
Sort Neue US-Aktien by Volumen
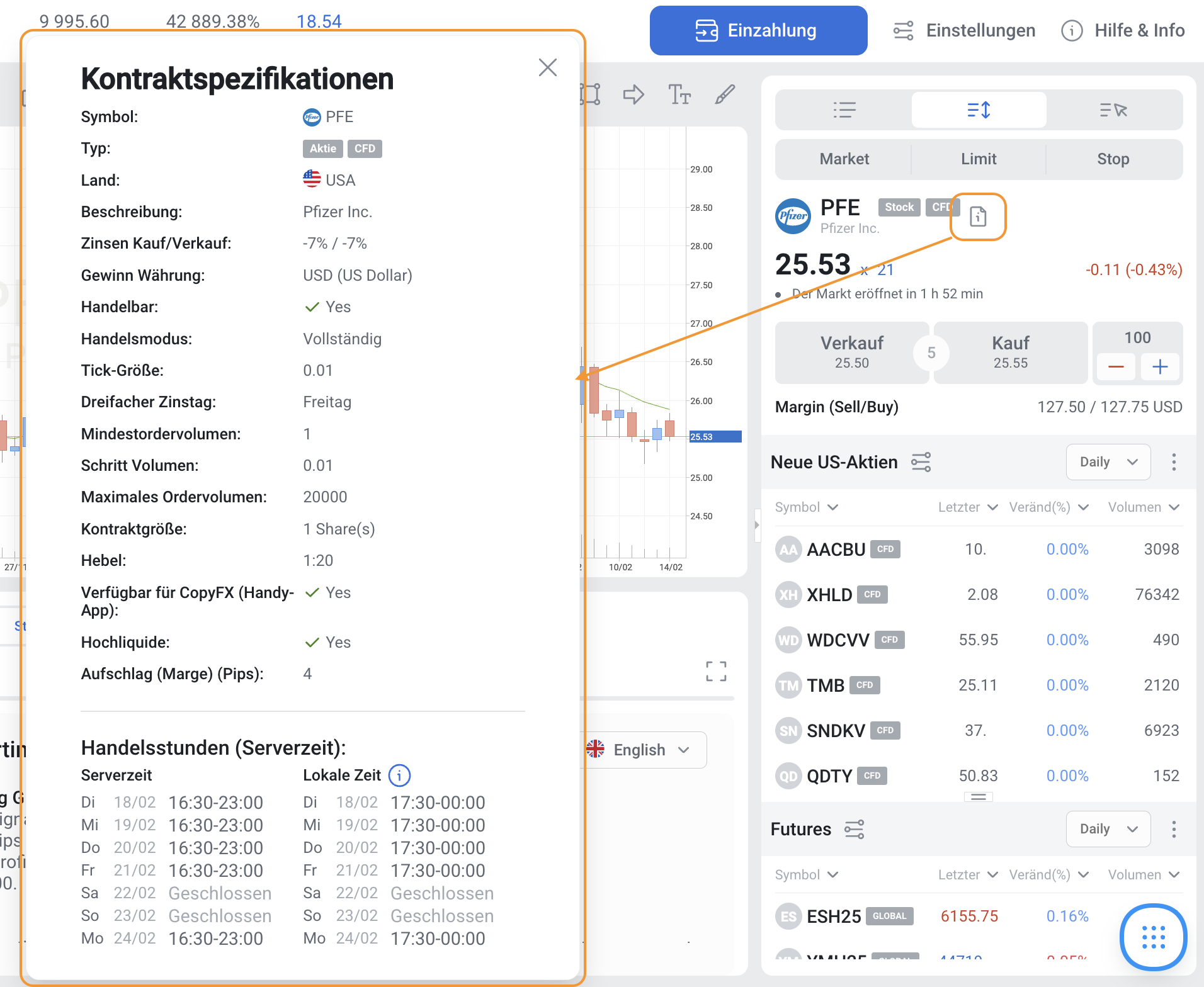[x=1144, y=507]
